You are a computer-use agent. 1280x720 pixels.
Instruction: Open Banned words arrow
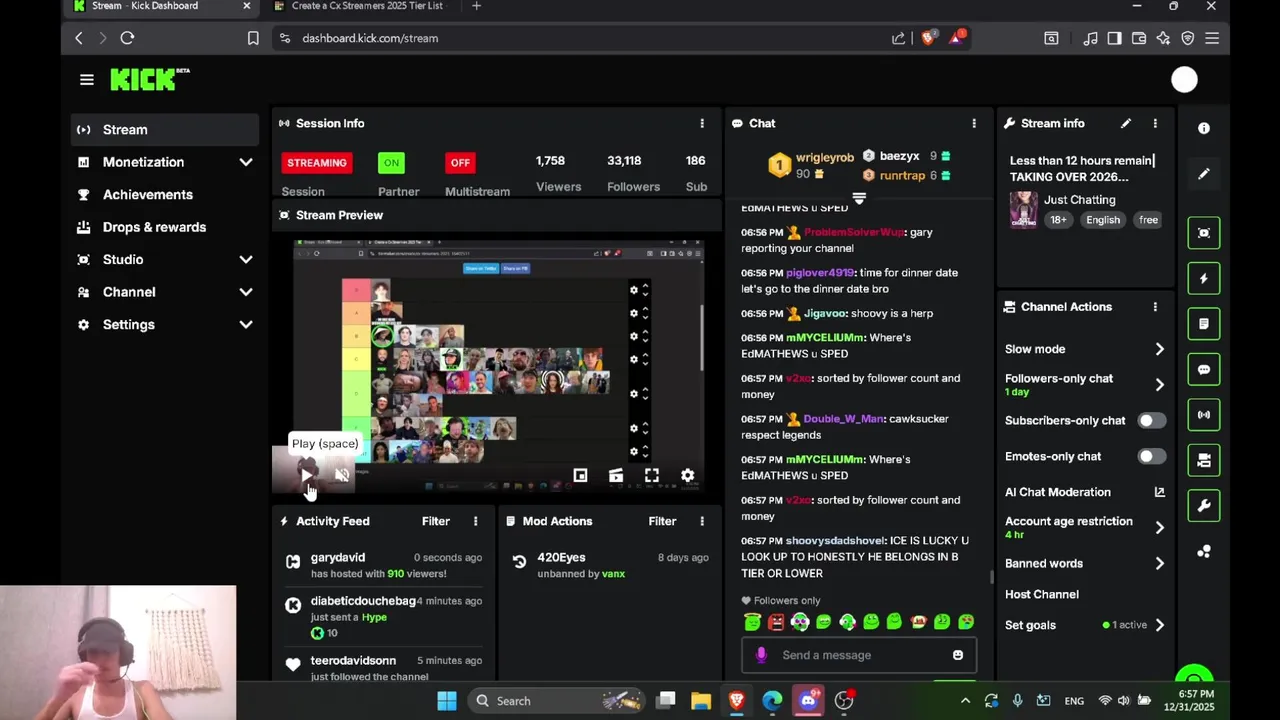click(x=1160, y=563)
